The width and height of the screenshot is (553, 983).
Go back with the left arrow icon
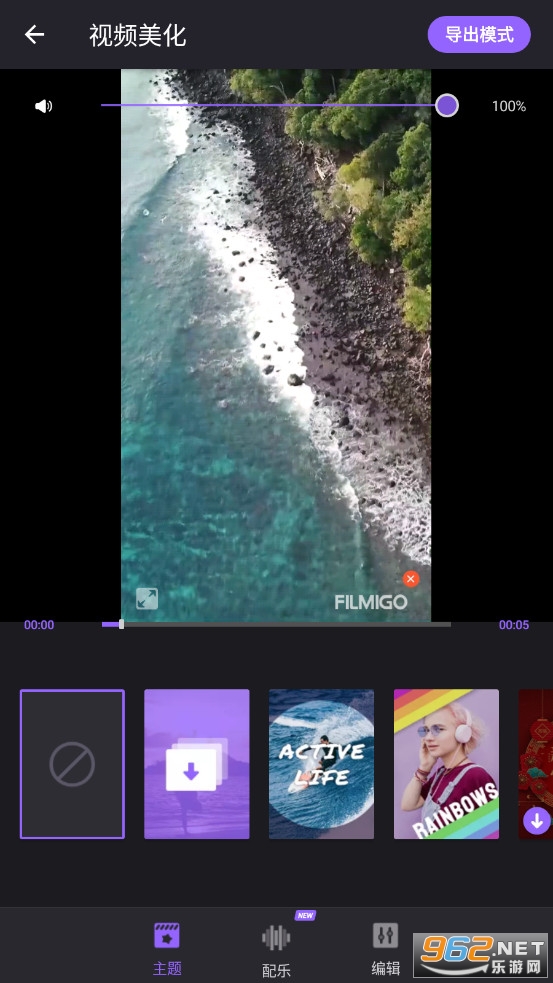(x=34, y=34)
